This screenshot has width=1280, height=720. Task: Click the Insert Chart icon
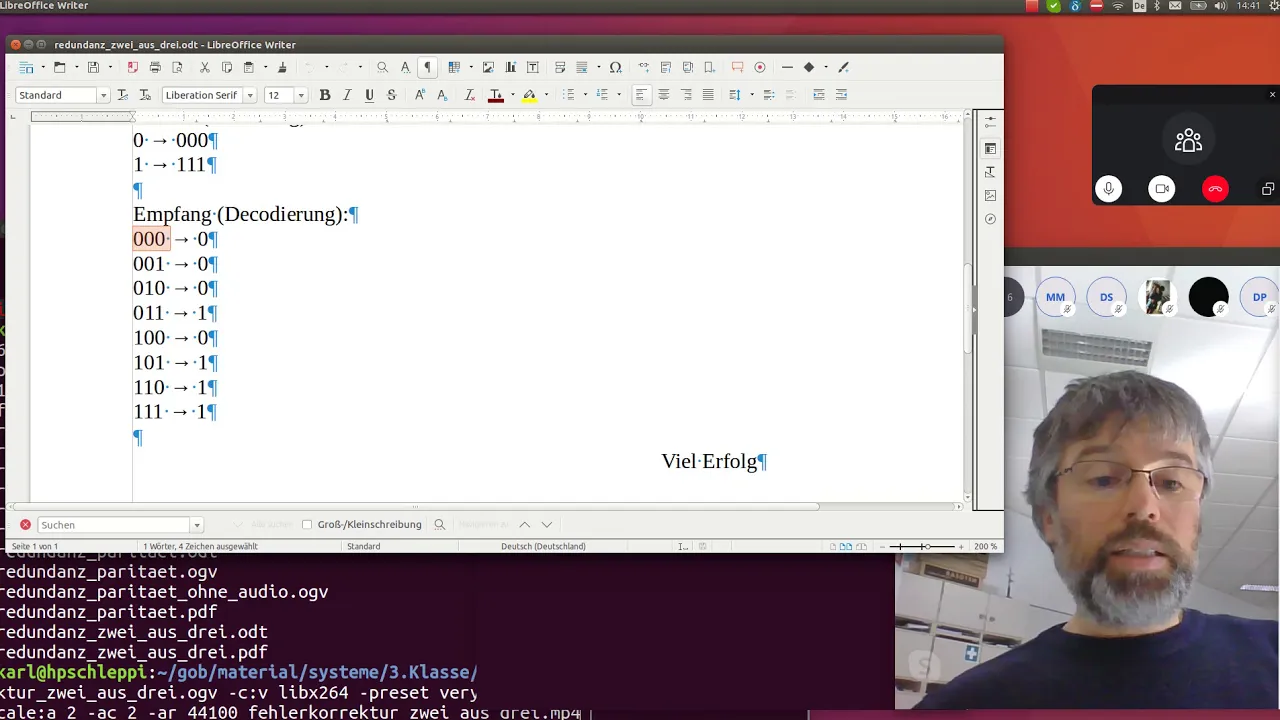(x=510, y=67)
